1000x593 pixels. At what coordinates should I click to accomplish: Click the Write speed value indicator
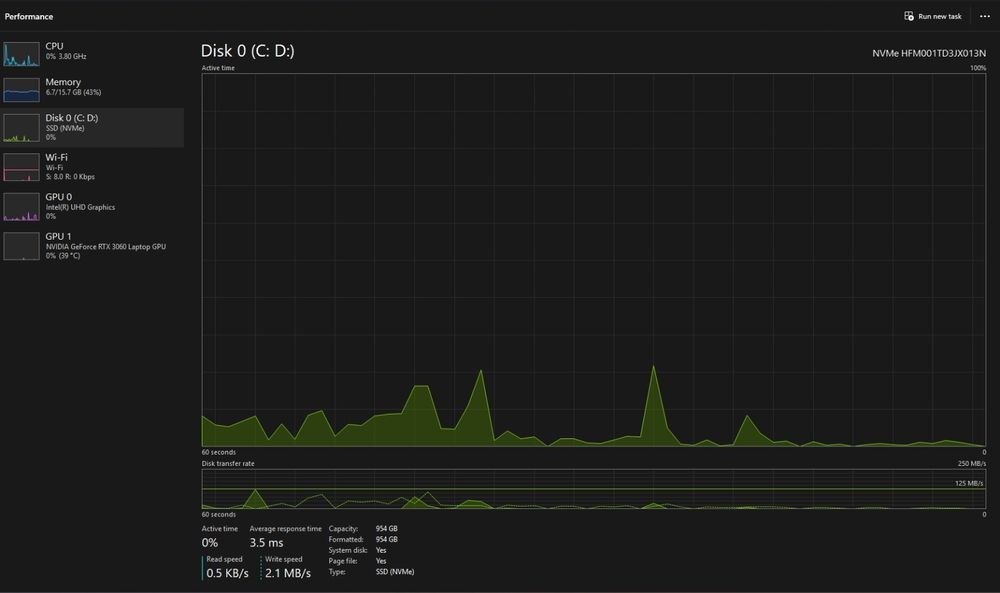pyautogui.click(x=288, y=573)
